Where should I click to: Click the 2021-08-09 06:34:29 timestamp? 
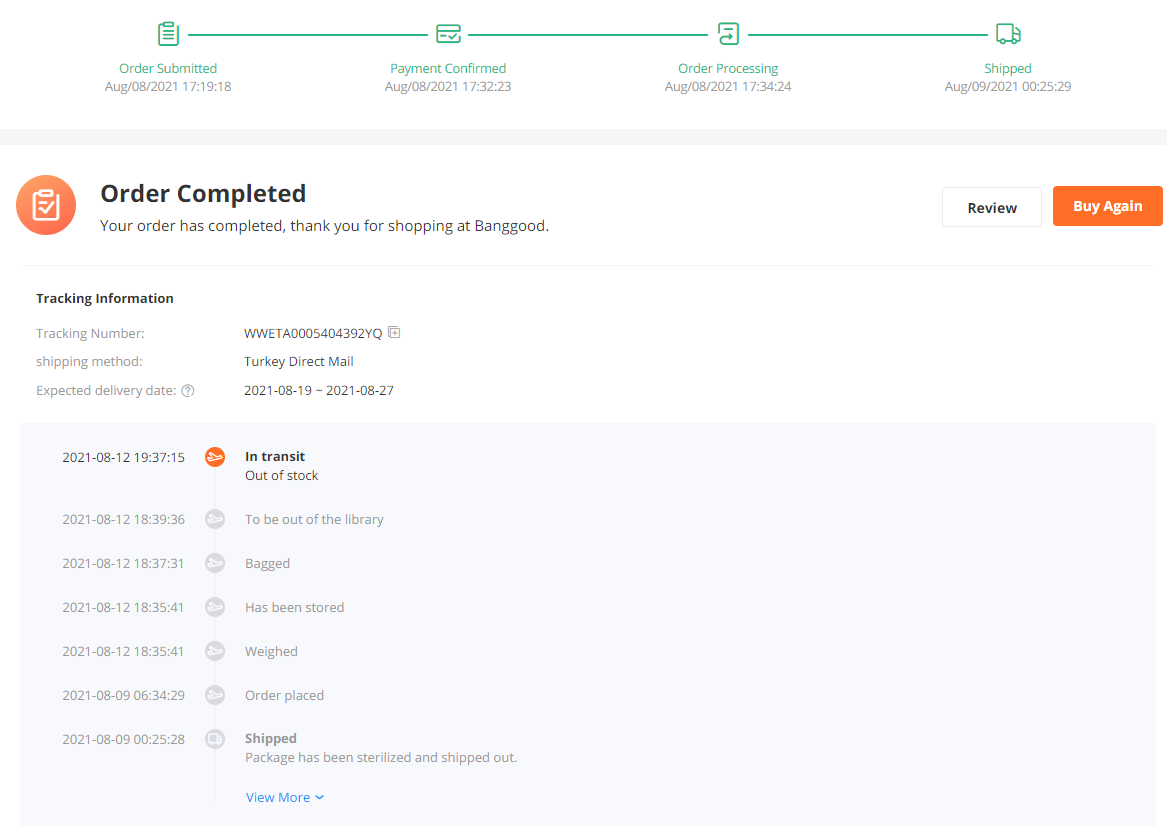[124, 695]
